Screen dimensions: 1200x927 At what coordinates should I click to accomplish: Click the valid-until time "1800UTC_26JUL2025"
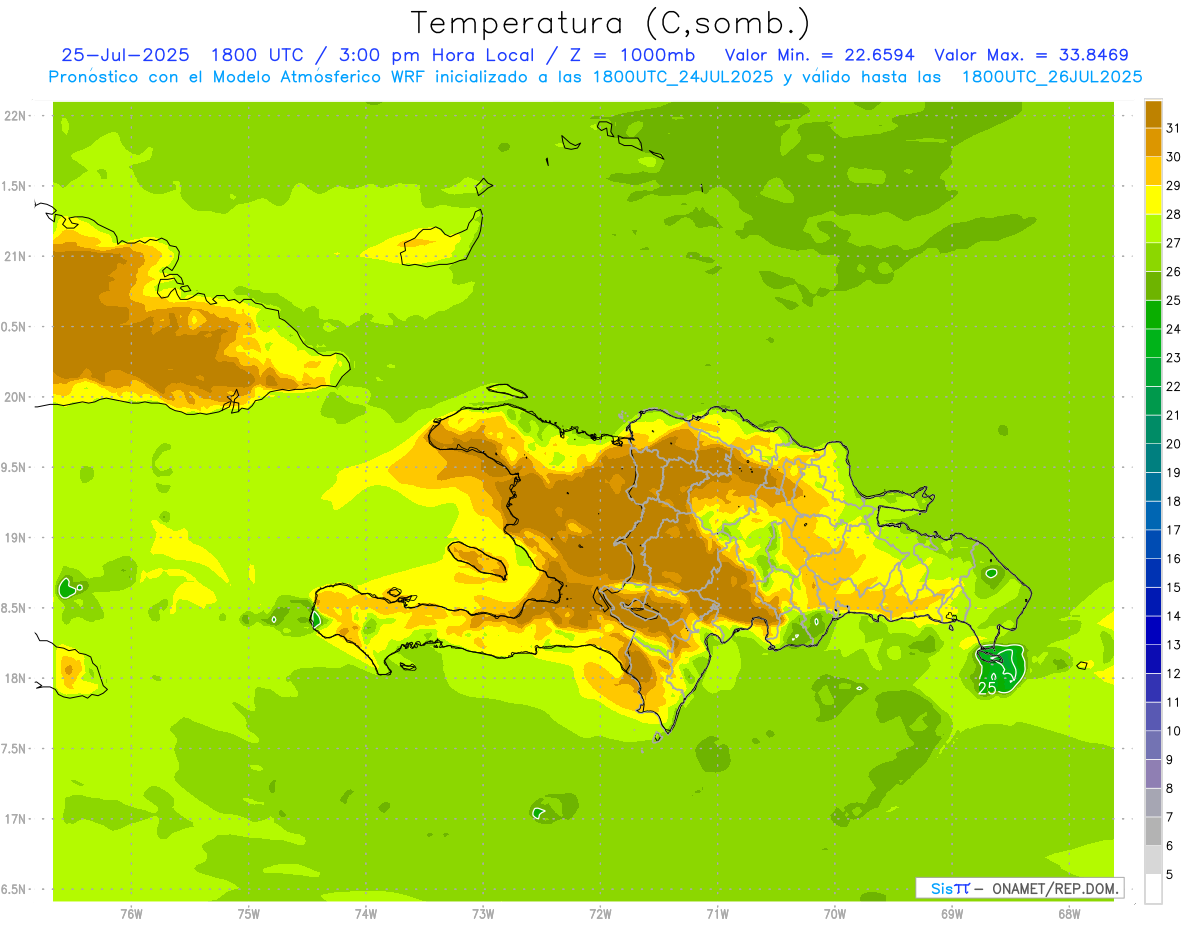coord(1052,77)
